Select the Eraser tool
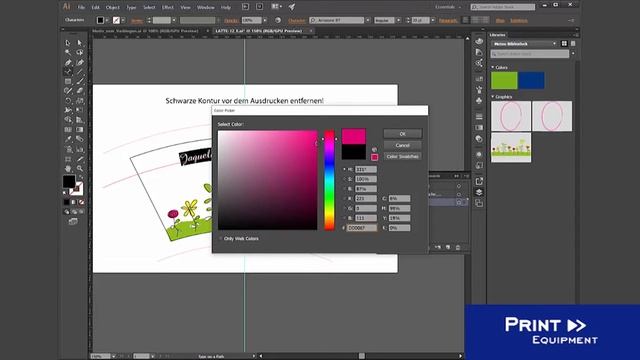This screenshot has width=640, height=360. (80, 91)
